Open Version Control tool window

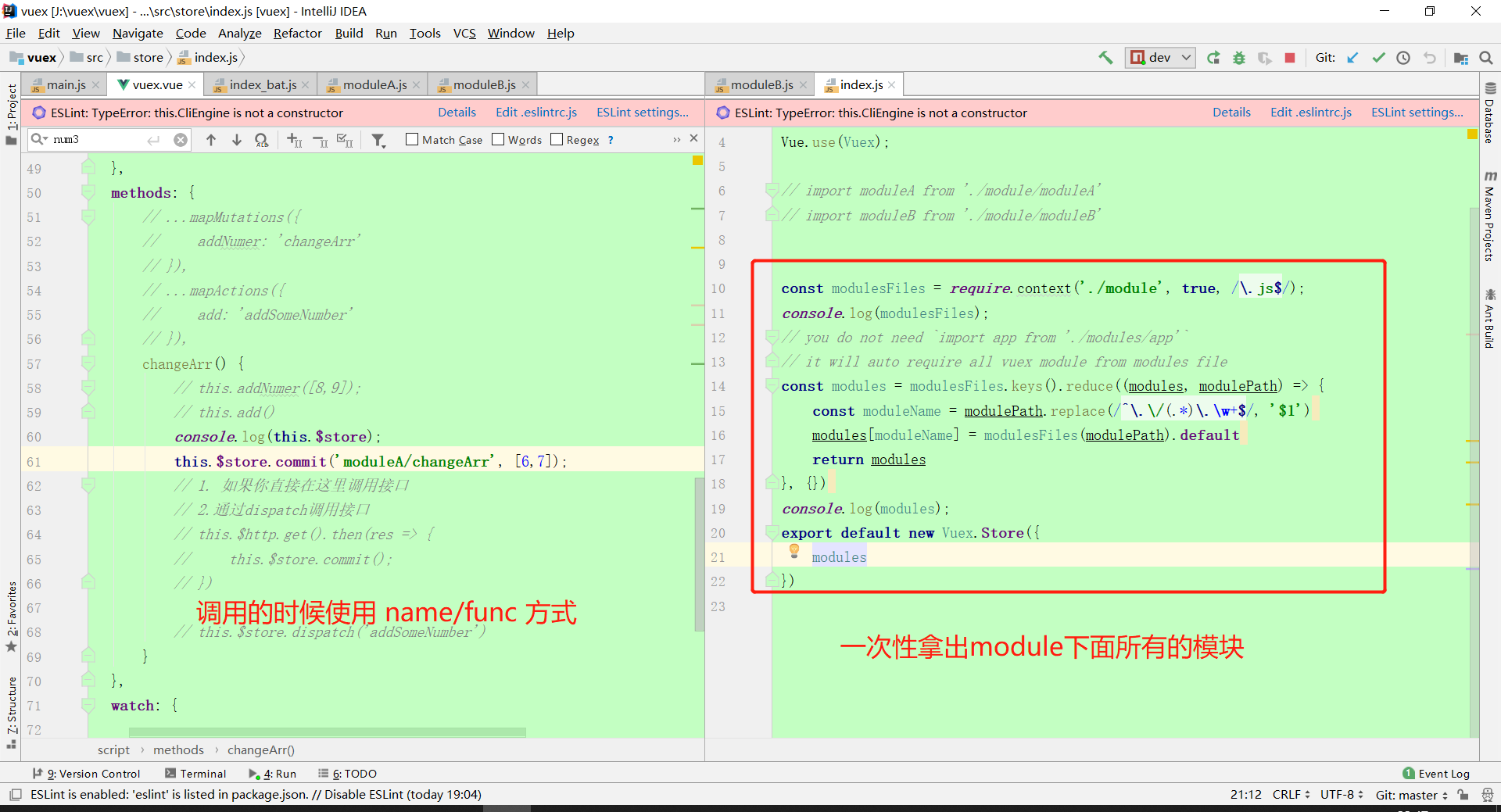click(x=87, y=774)
